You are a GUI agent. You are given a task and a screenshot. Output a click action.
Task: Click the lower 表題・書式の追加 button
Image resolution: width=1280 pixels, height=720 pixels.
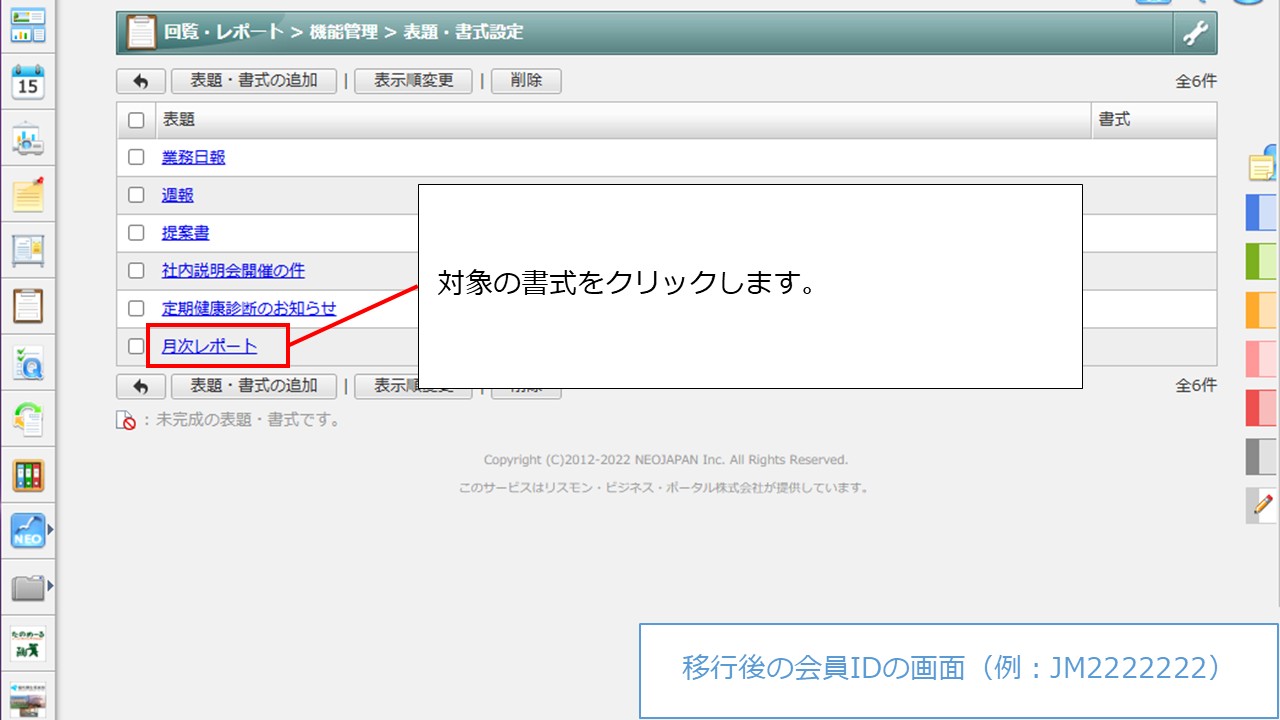254,386
